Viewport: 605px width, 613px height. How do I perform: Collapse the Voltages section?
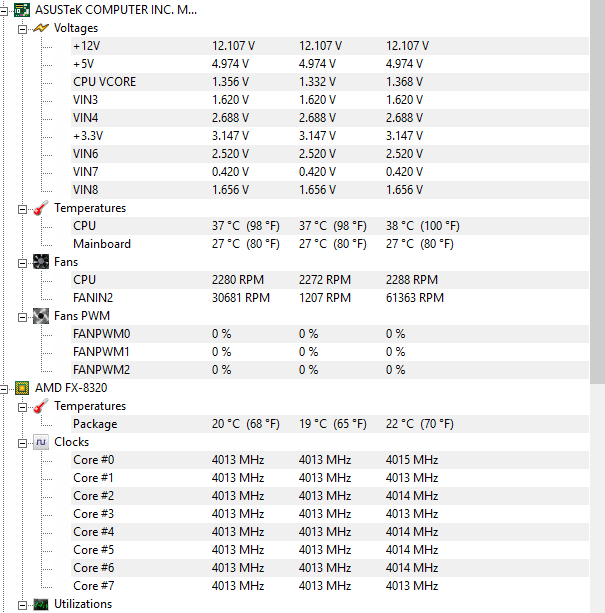click(x=22, y=29)
